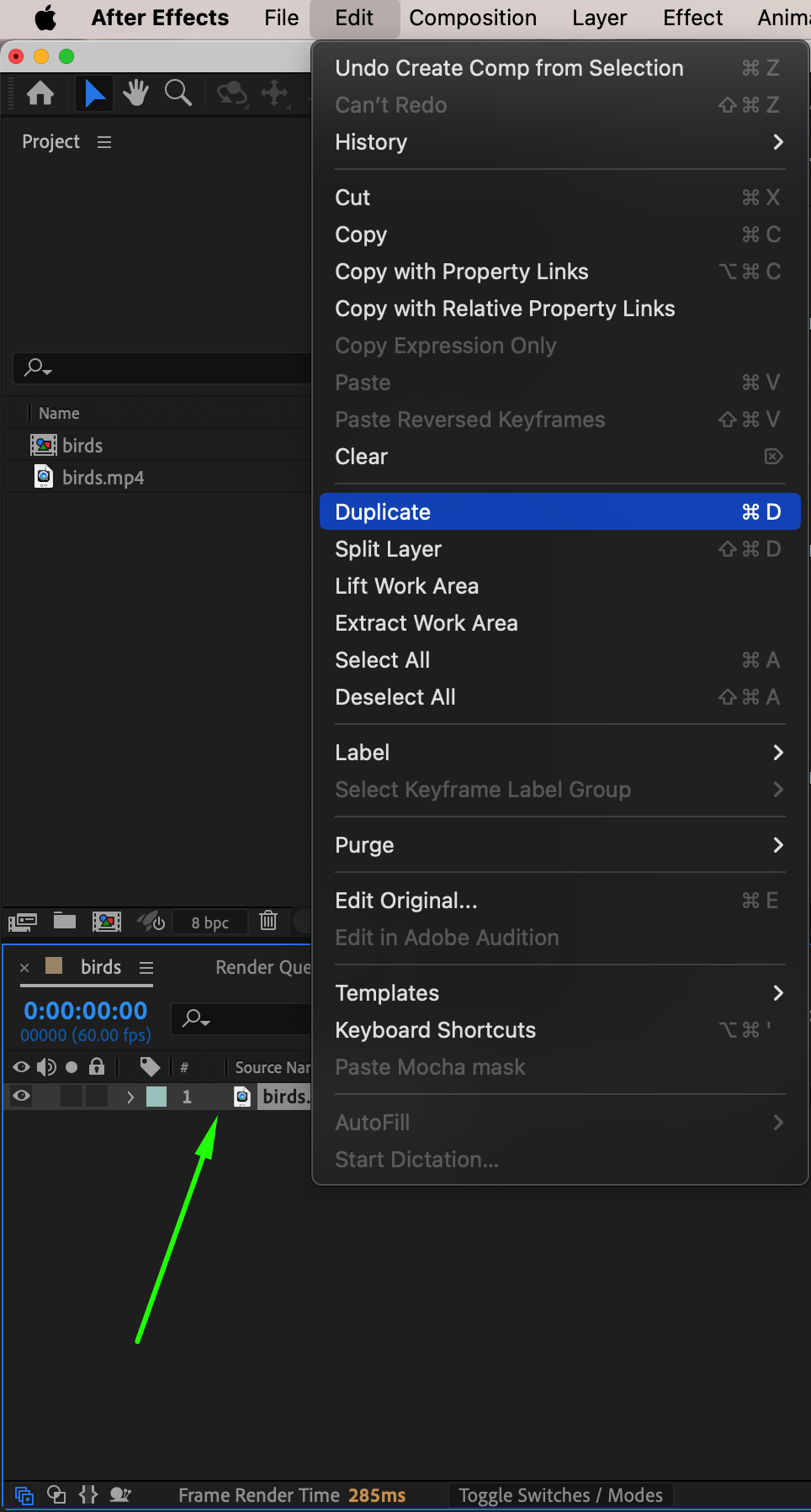Screen dimensions: 811x1512
Task: Choose Extract Work Area
Action: [x=559, y=623]
